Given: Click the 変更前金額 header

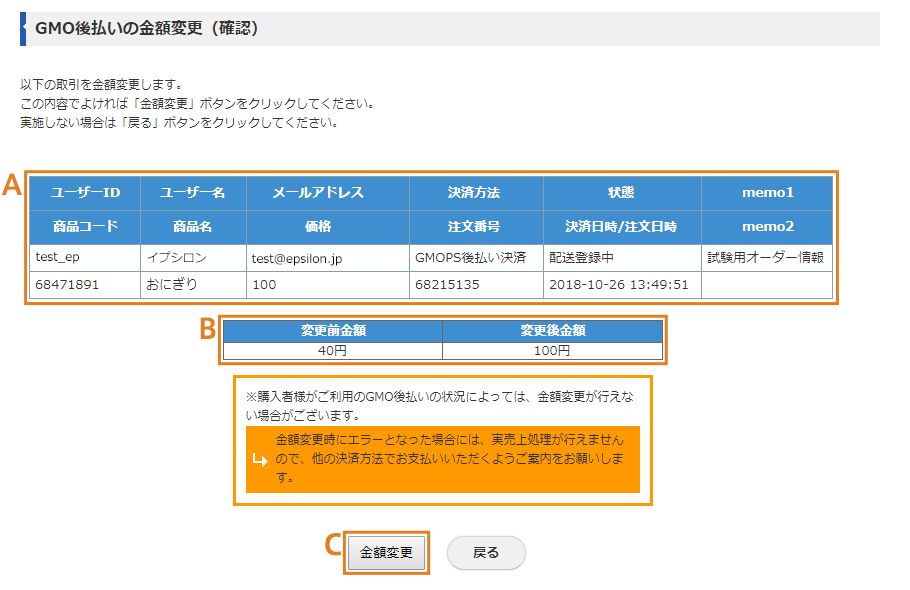Looking at the screenshot, I should 333,331.
